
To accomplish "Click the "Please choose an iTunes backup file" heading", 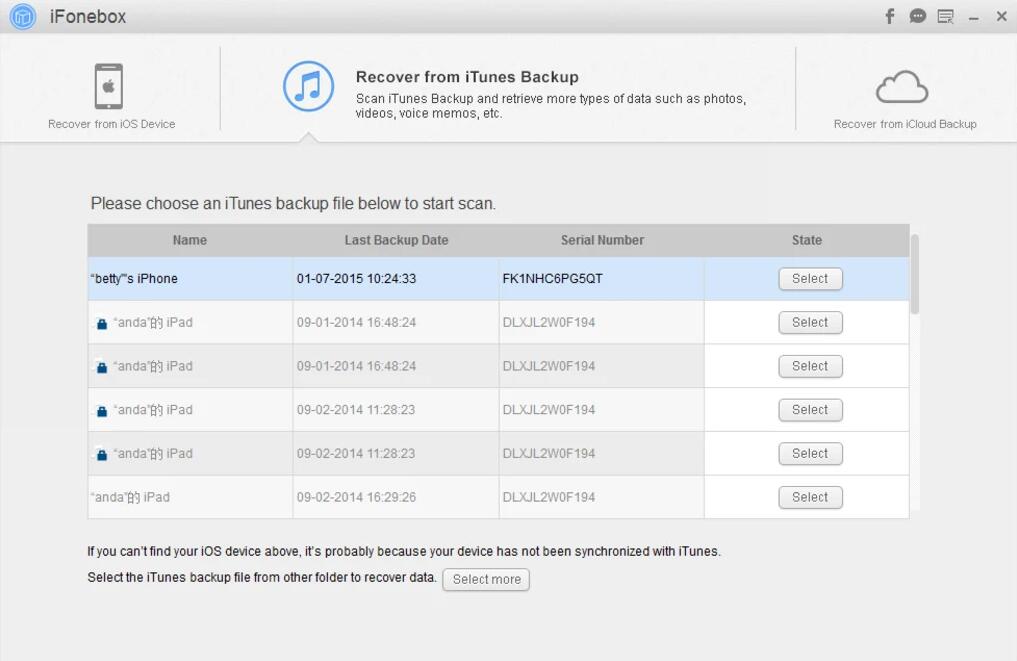I will (293, 204).
